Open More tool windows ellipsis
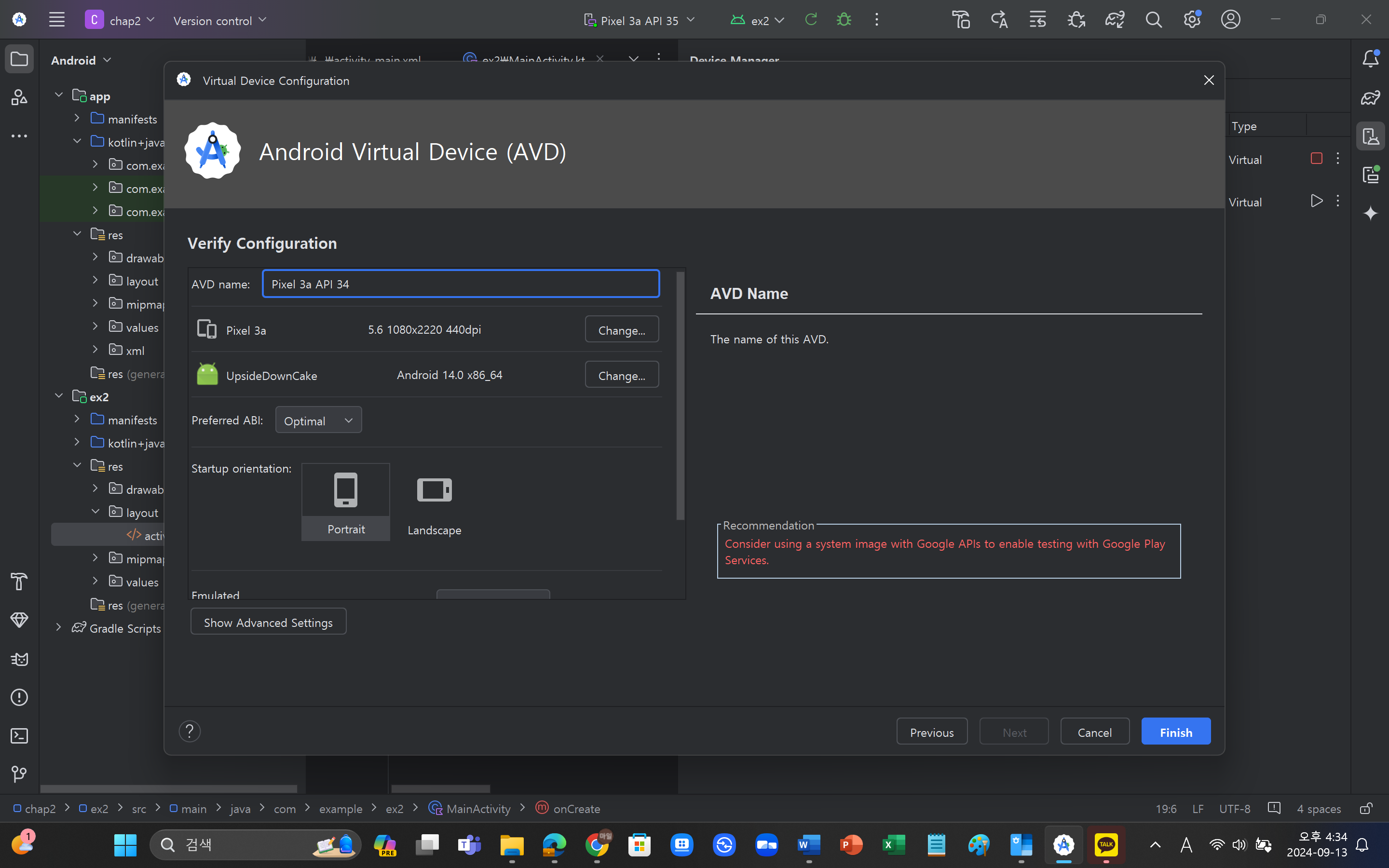Screen dimensions: 1389x868 pyautogui.click(x=19, y=136)
